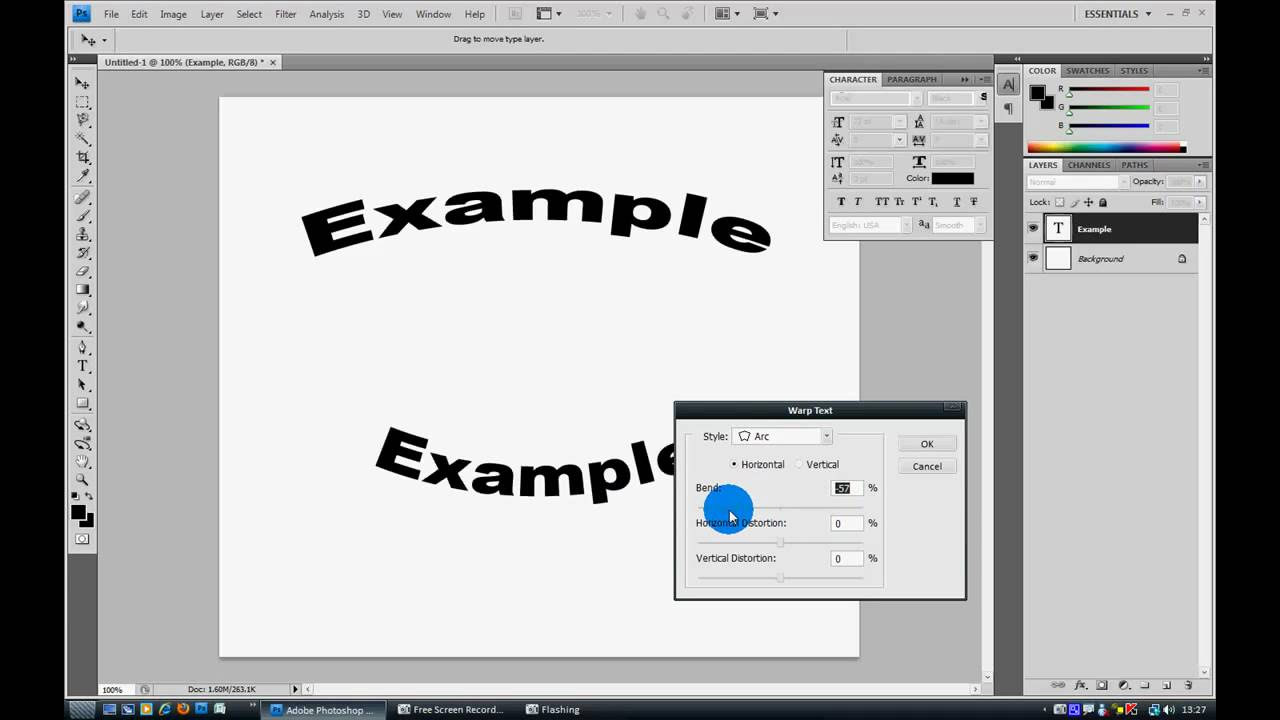Select the Move tool in the toolbox

tap(83, 83)
